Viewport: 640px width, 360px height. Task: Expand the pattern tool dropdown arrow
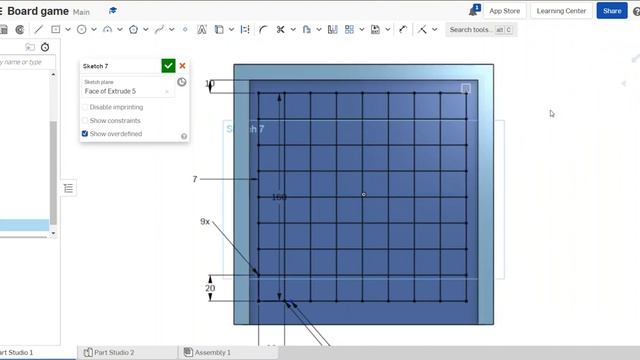pos(362,29)
